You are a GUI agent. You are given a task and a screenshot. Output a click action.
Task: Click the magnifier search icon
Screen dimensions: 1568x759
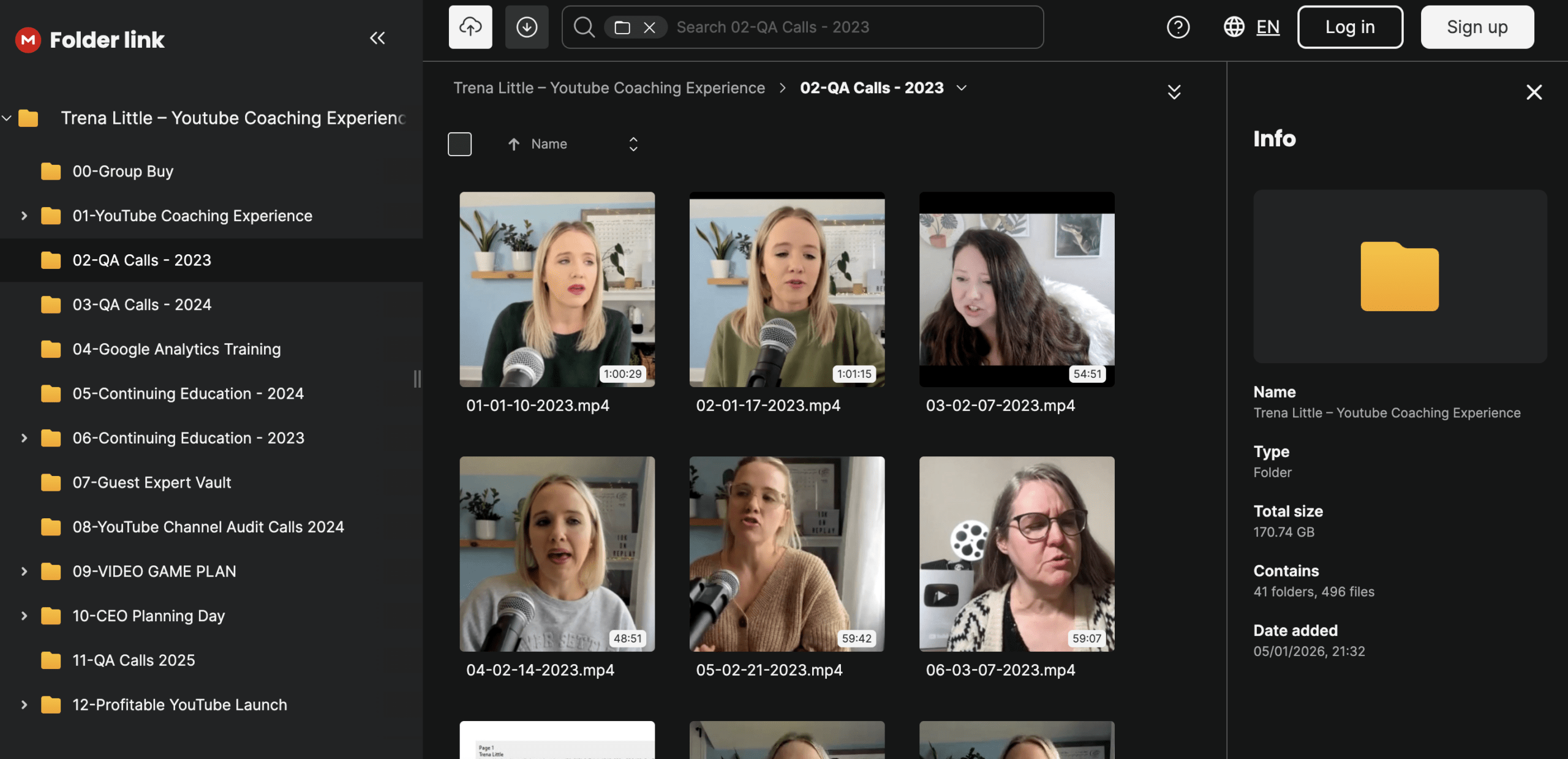tap(584, 27)
